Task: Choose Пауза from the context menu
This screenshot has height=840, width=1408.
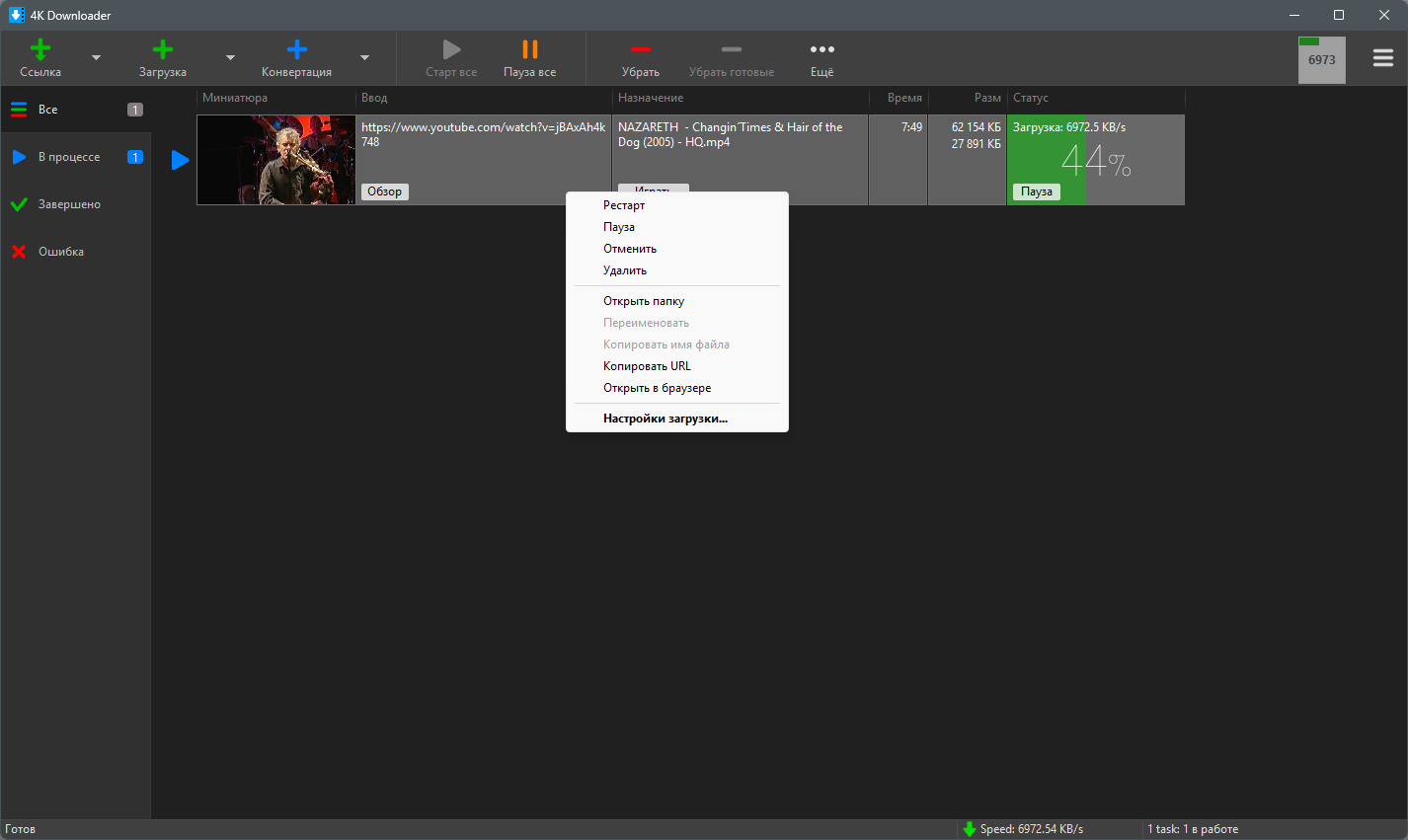Action: (x=677, y=227)
